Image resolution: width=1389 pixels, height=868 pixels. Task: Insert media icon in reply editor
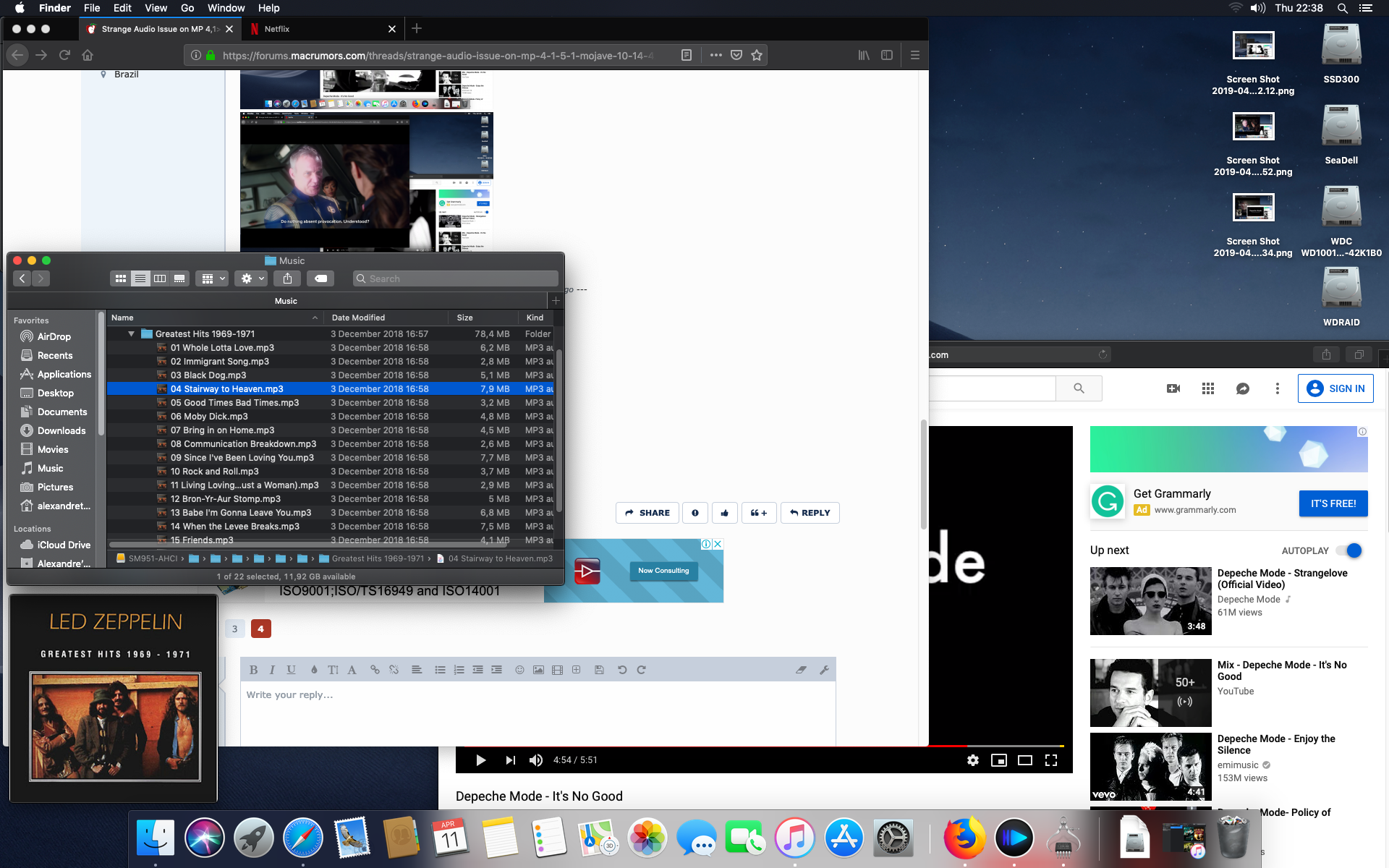[x=557, y=670]
